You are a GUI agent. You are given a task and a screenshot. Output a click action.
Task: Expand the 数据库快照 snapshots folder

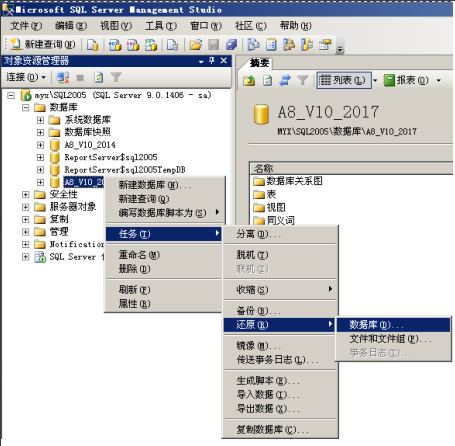40,132
